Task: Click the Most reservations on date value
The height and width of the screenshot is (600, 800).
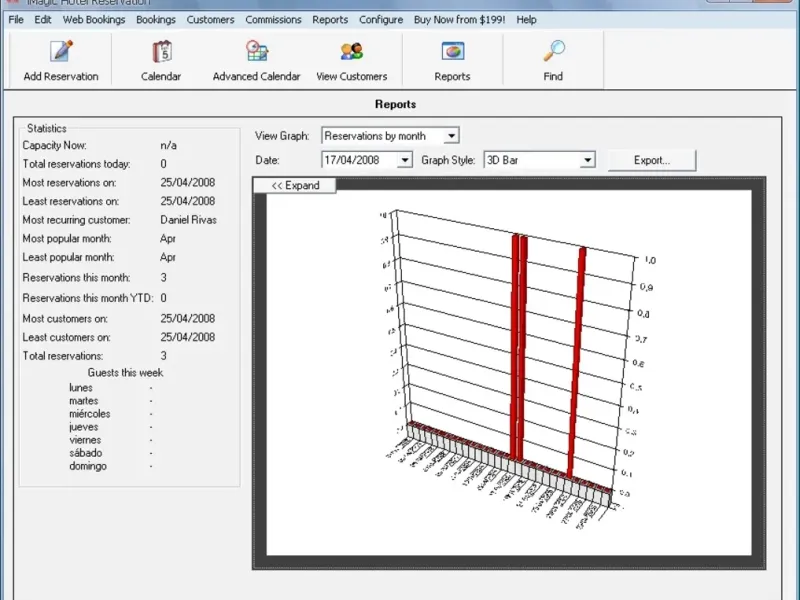Action: pyautogui.click(x=187, y=183)
